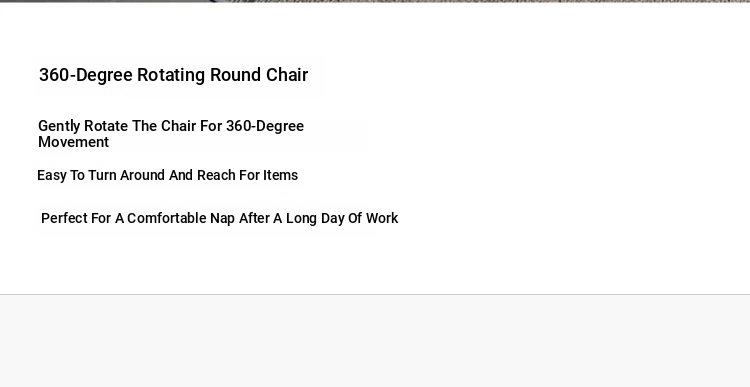Click '360-Degree' in the Gently Rotate line
This screenshot has width=750, height=387.
coord(265,126)
